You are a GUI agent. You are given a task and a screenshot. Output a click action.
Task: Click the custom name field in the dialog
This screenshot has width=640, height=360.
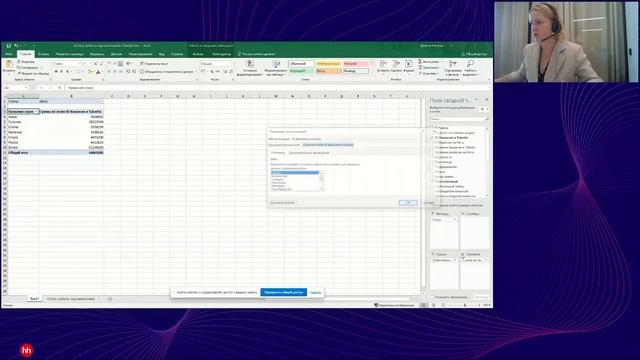click(x=328, y=145)
